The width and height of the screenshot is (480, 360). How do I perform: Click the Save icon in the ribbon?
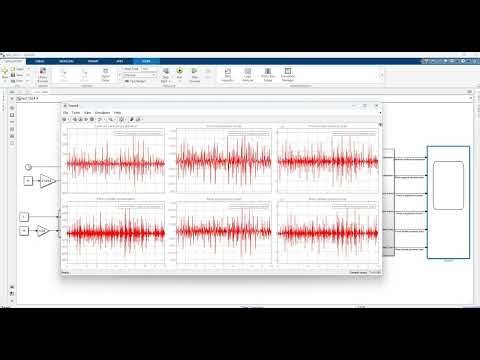13,75
